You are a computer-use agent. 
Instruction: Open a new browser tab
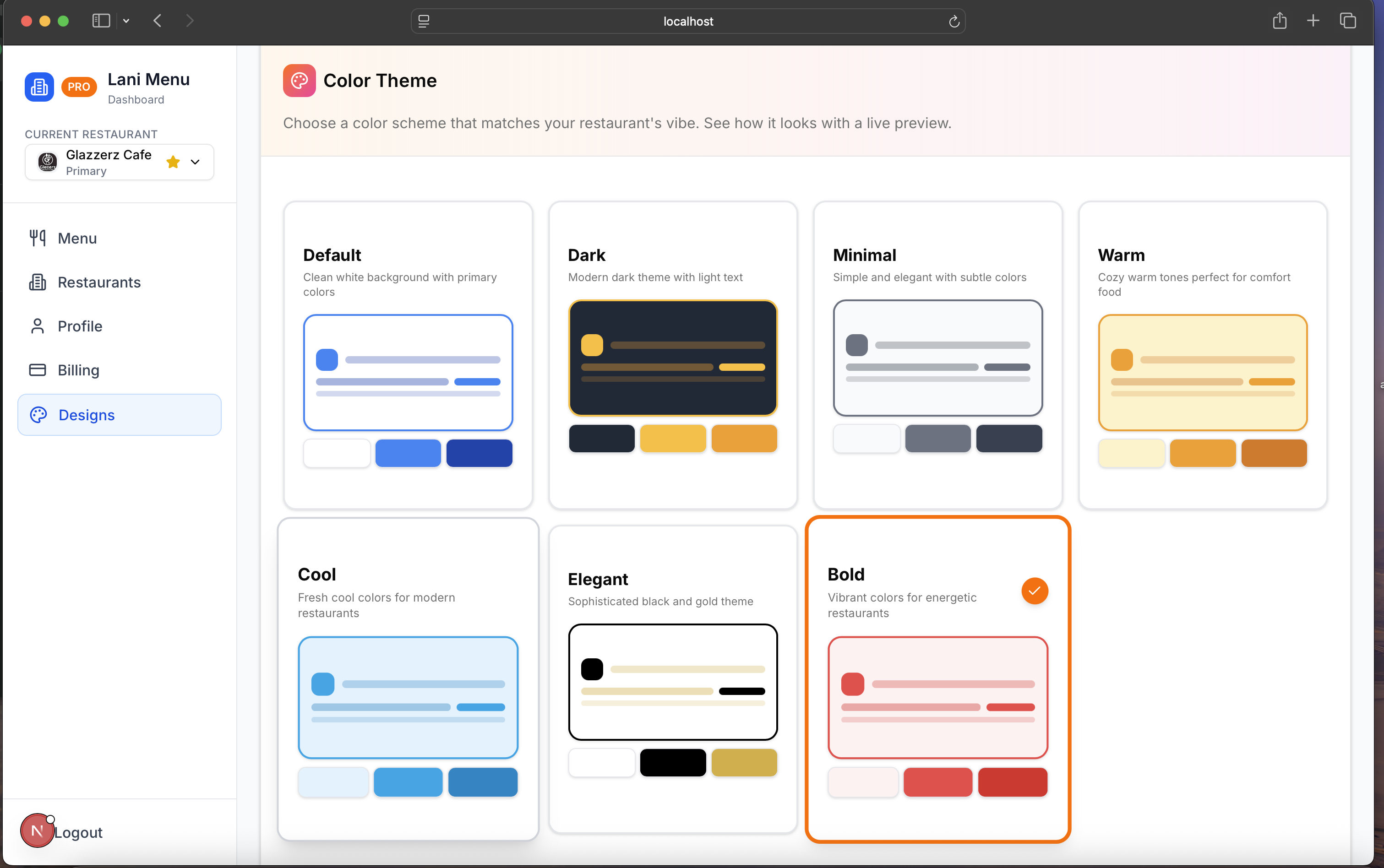pyautogui.click(x=1313, y=21)
